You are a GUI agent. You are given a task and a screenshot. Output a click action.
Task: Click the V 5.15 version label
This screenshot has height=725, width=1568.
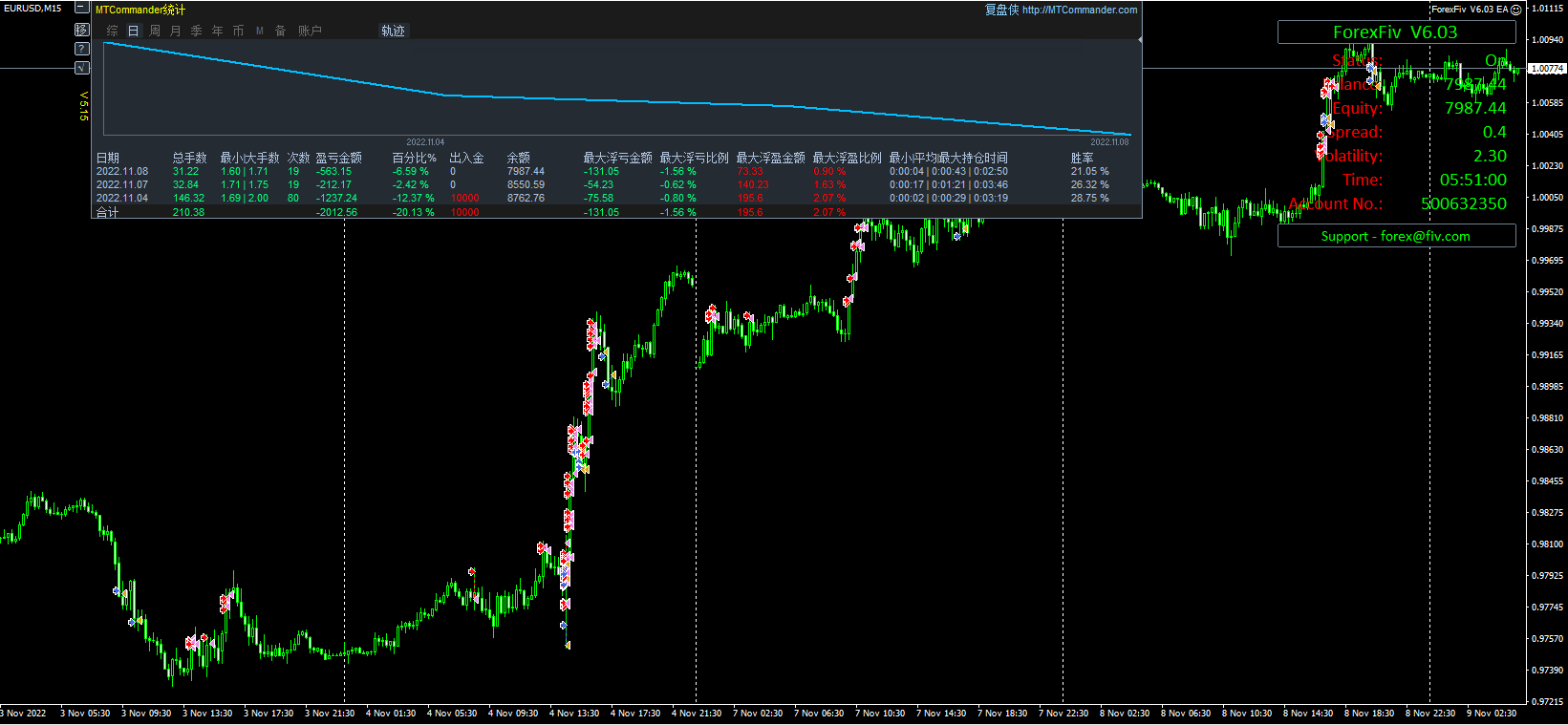(x=83, y=106)
